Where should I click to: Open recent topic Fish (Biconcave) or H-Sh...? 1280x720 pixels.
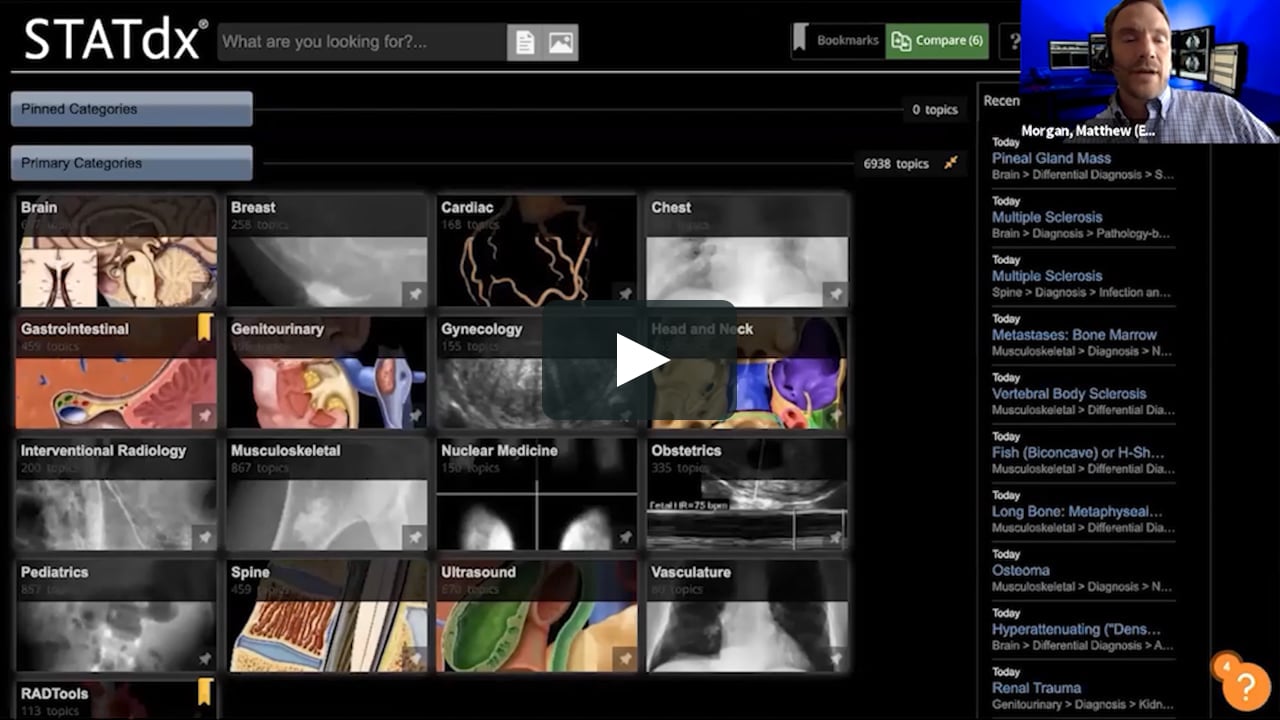point(1078,453)
